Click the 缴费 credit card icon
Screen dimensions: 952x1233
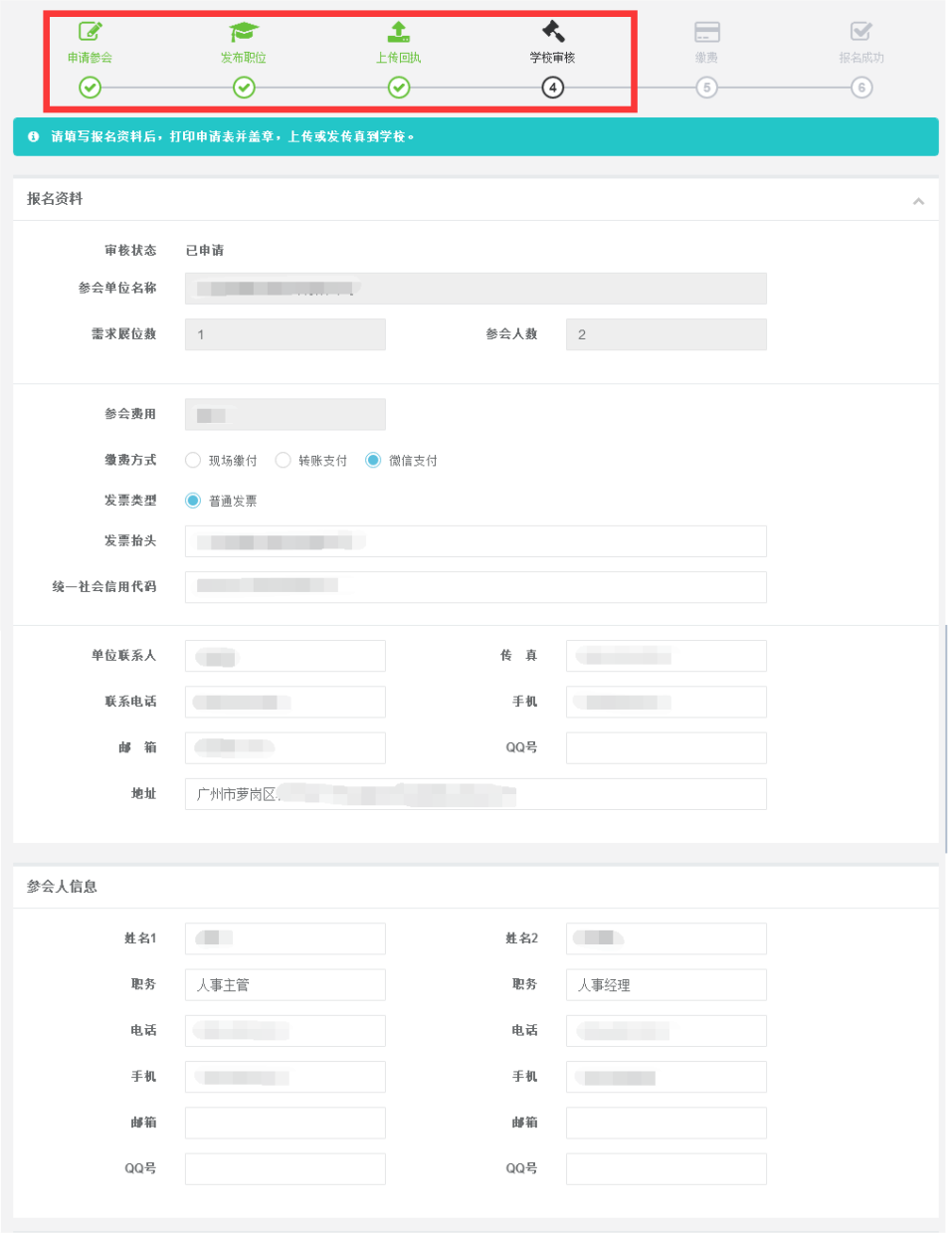point(707,32)
